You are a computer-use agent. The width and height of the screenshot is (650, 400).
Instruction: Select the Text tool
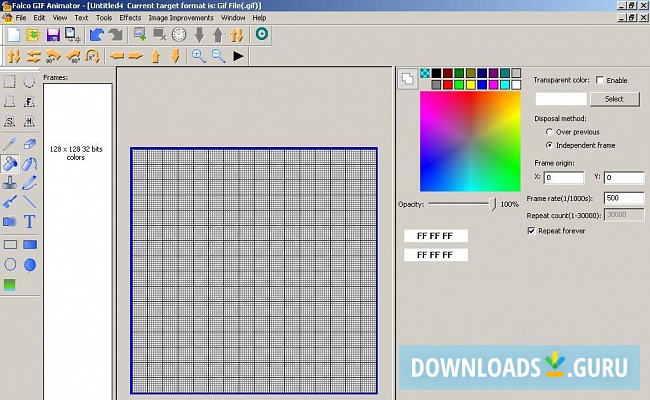coord(29,221)
